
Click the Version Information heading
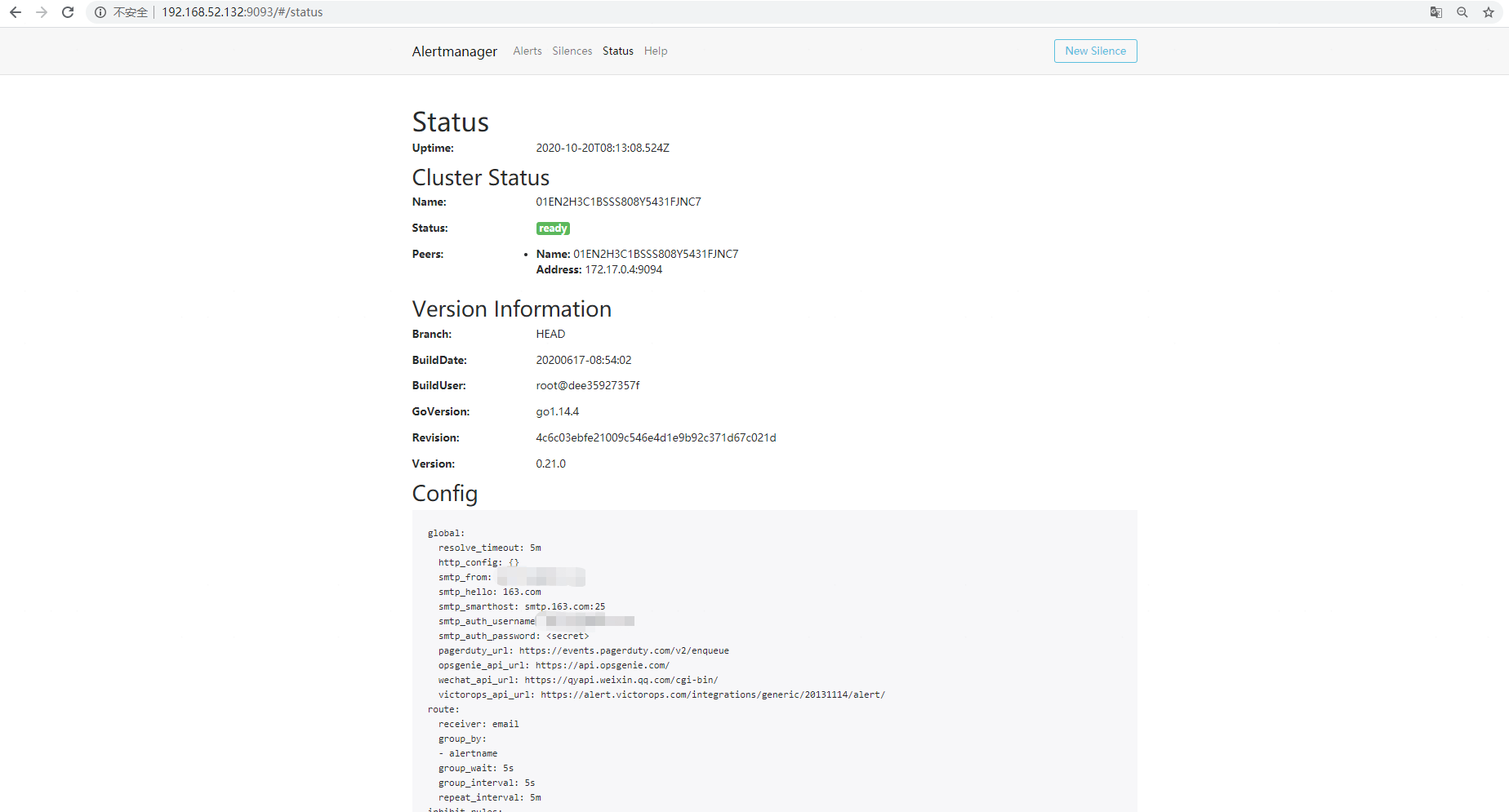[511, 308]
